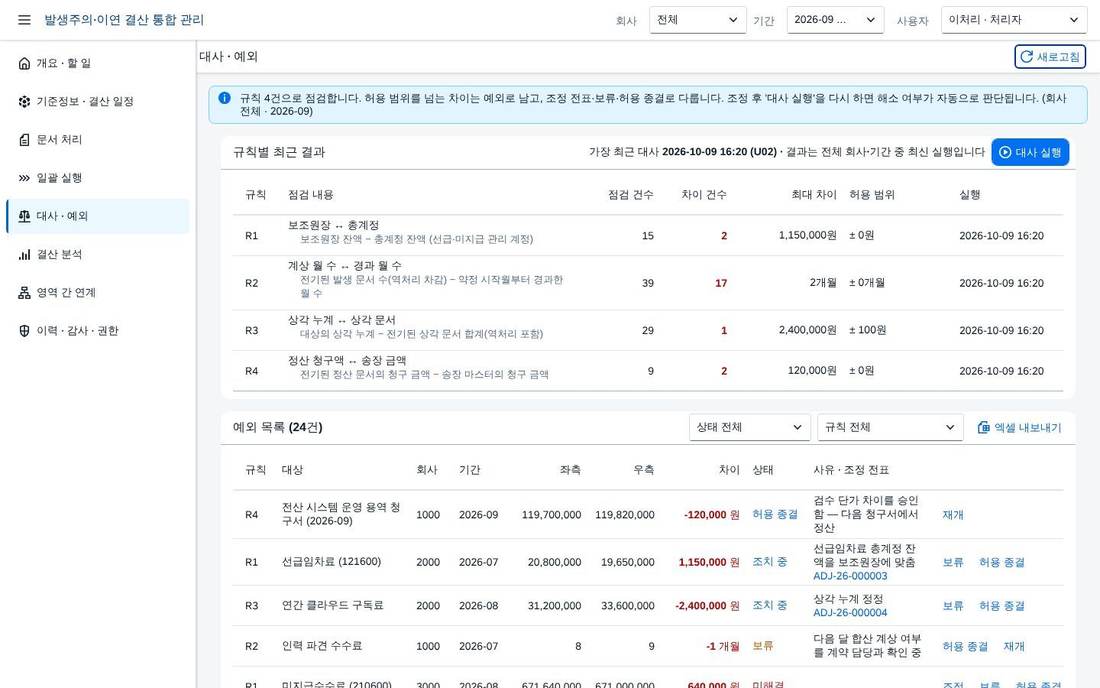Viewport: 1100px width, 688px height.
Task: Open adjustment voucher ADJ-26-000003
Action: pyautogui.click(x=850, y=576)
